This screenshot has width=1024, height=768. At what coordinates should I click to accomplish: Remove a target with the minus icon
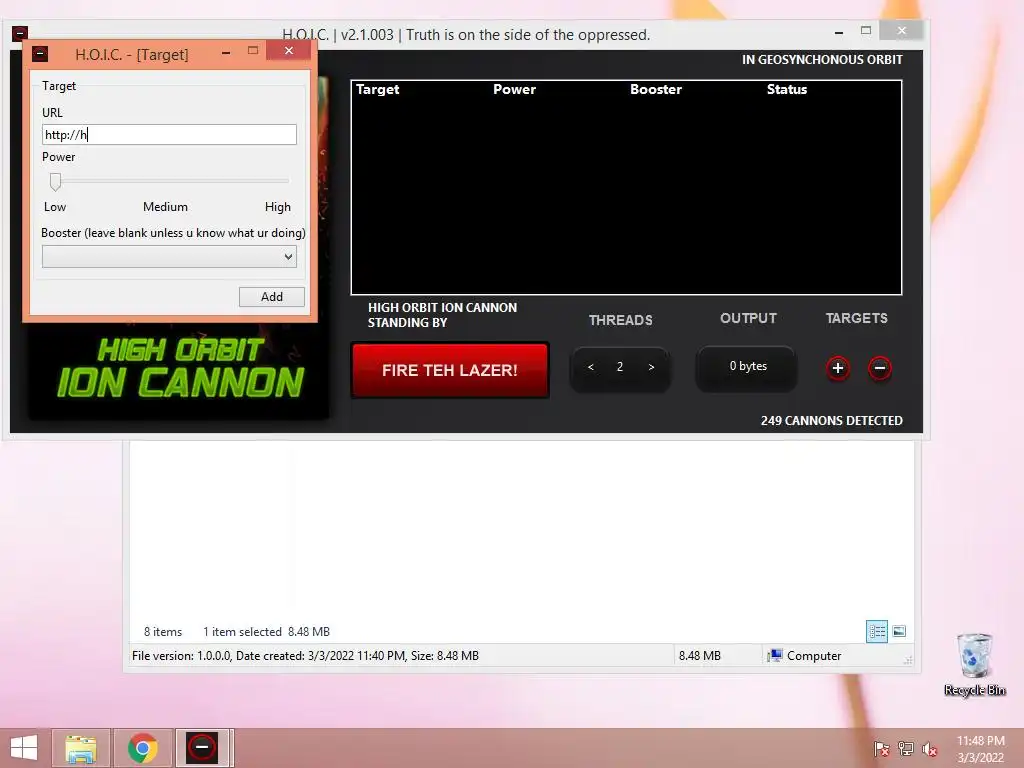coord(880,368)
